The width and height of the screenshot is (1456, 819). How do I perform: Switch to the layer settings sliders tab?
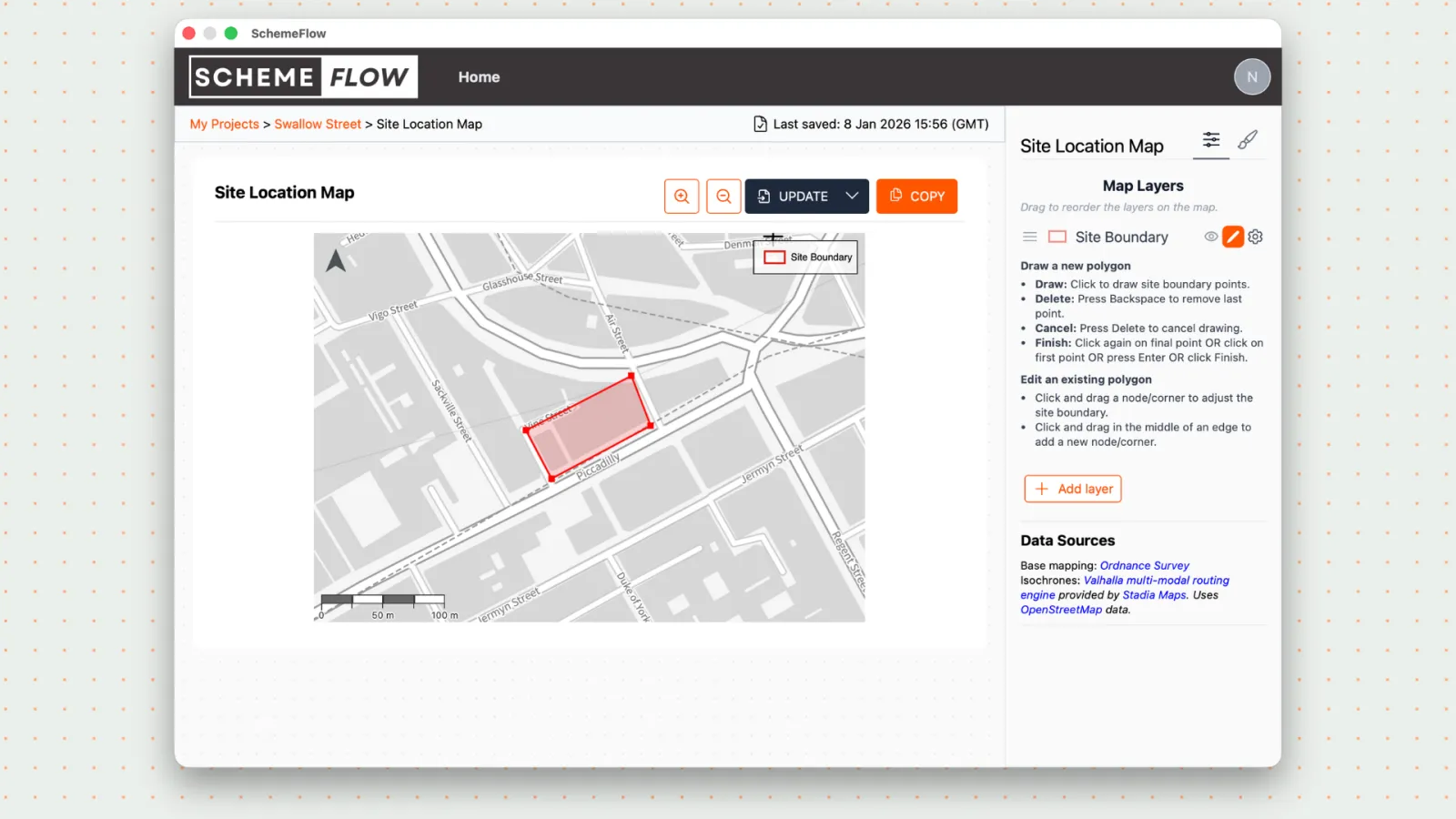pyautogui.click(x=1211, y=139)
